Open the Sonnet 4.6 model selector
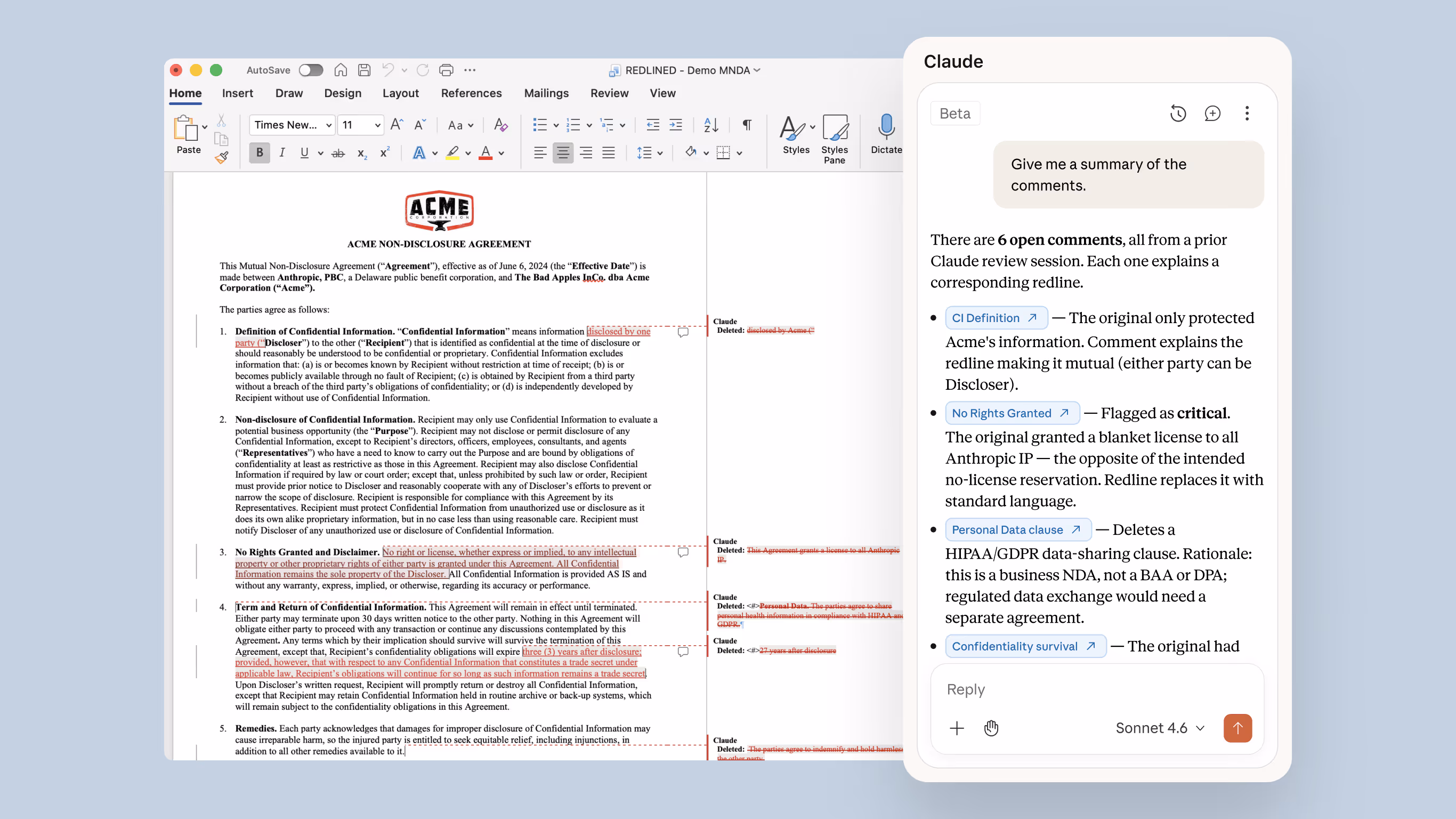Image resolution: width=1456 pixels, height=819 pixels. 1160,728
